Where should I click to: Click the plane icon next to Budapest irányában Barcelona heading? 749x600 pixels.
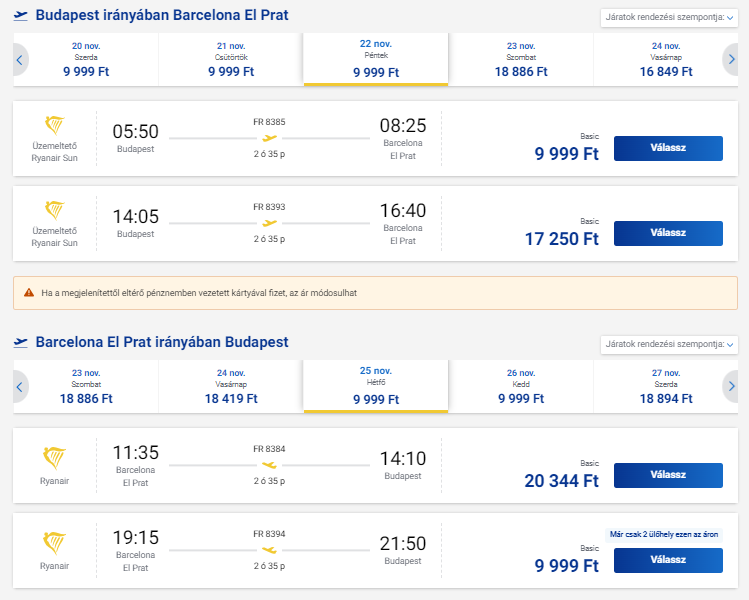[x=21, y=16]
